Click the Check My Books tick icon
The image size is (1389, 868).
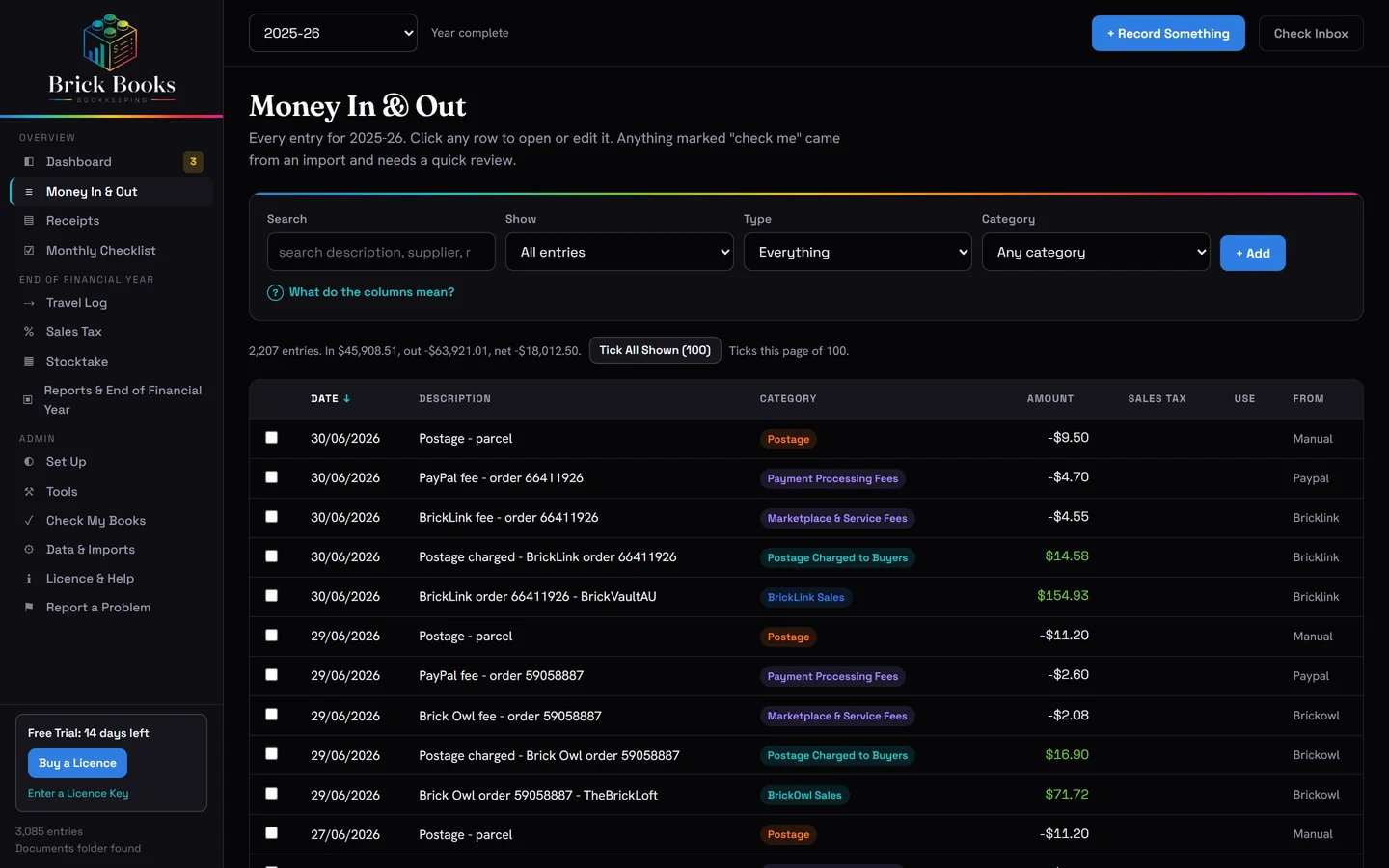[29, 521]
